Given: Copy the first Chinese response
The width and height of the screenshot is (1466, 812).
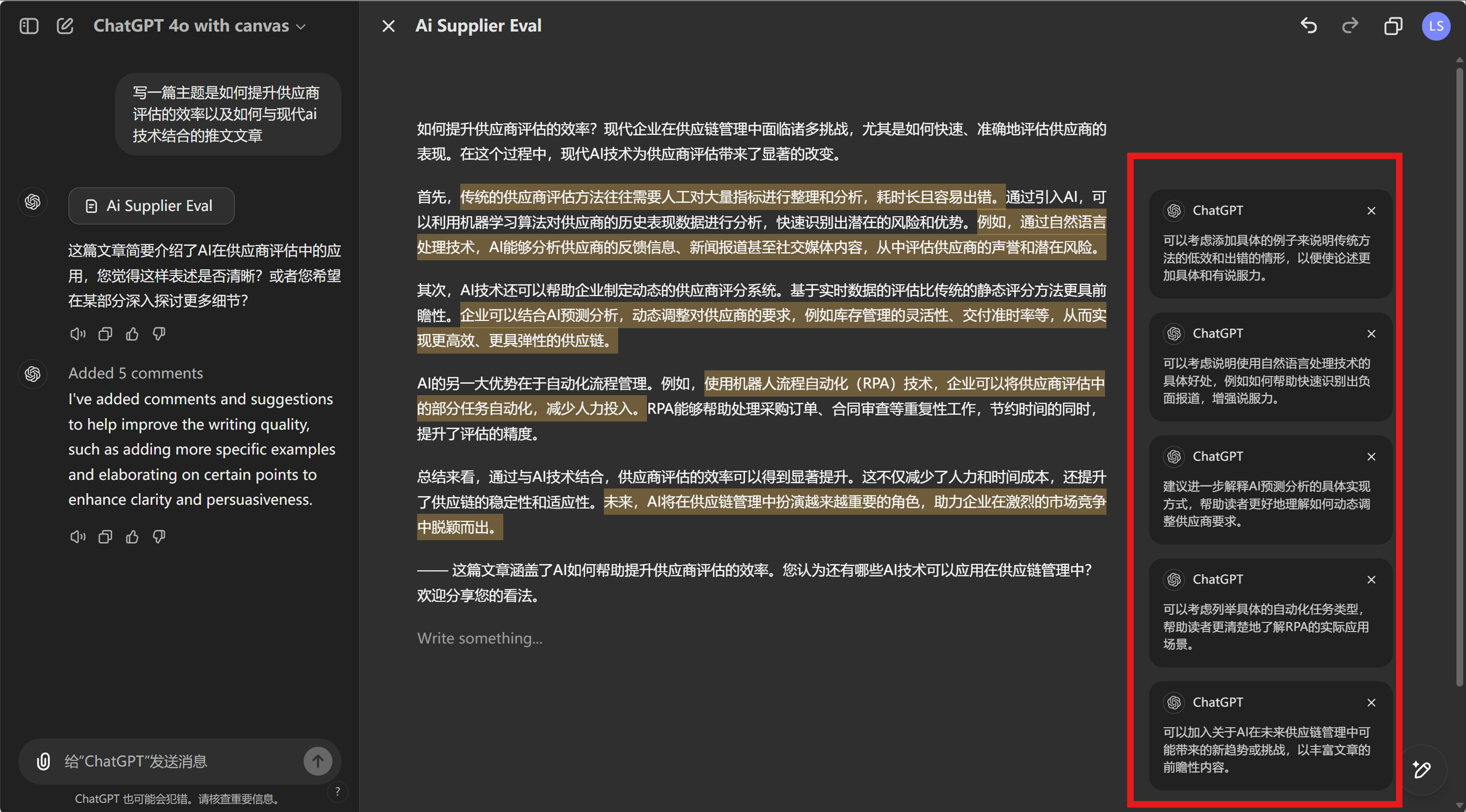Looking at the screenshot, I should [105, 334].
